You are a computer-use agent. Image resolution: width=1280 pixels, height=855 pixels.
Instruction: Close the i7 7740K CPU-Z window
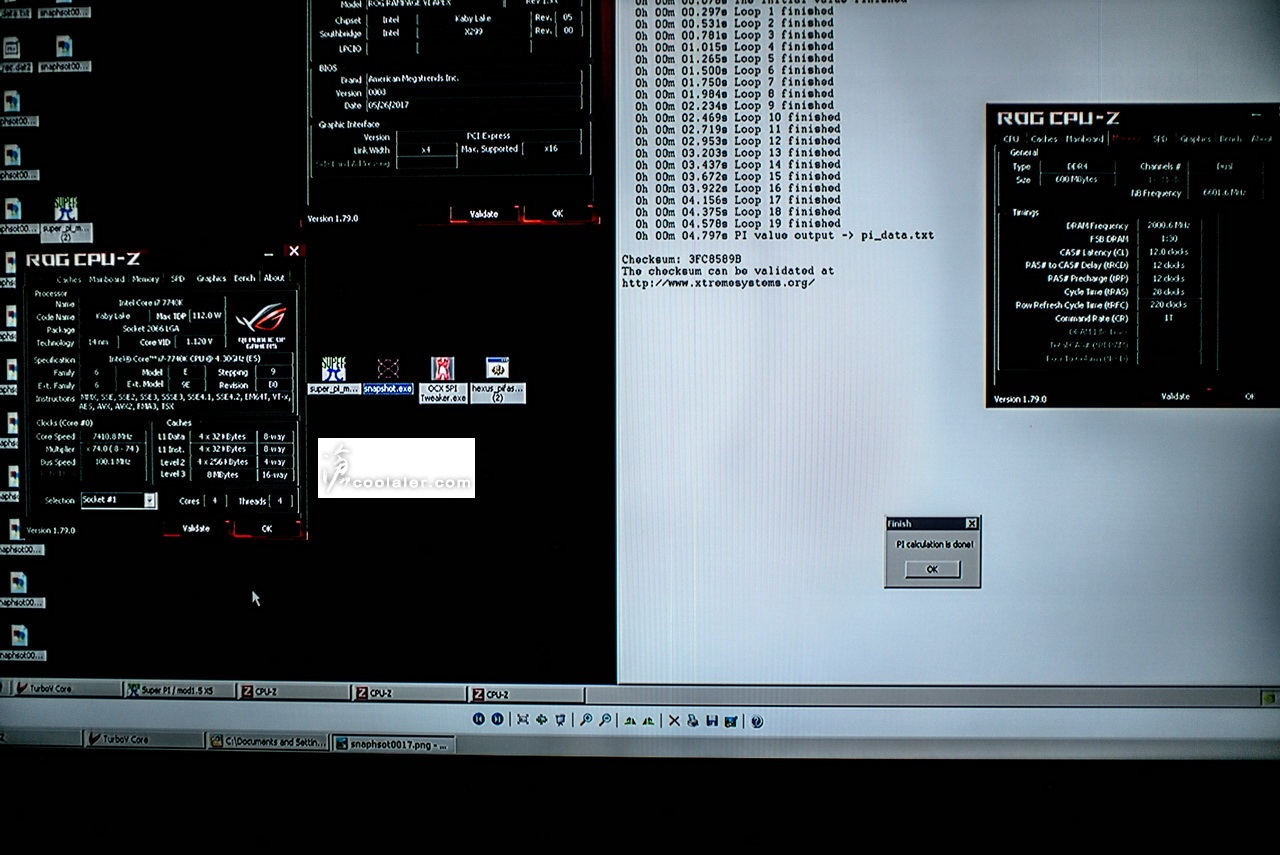[293, 252]
